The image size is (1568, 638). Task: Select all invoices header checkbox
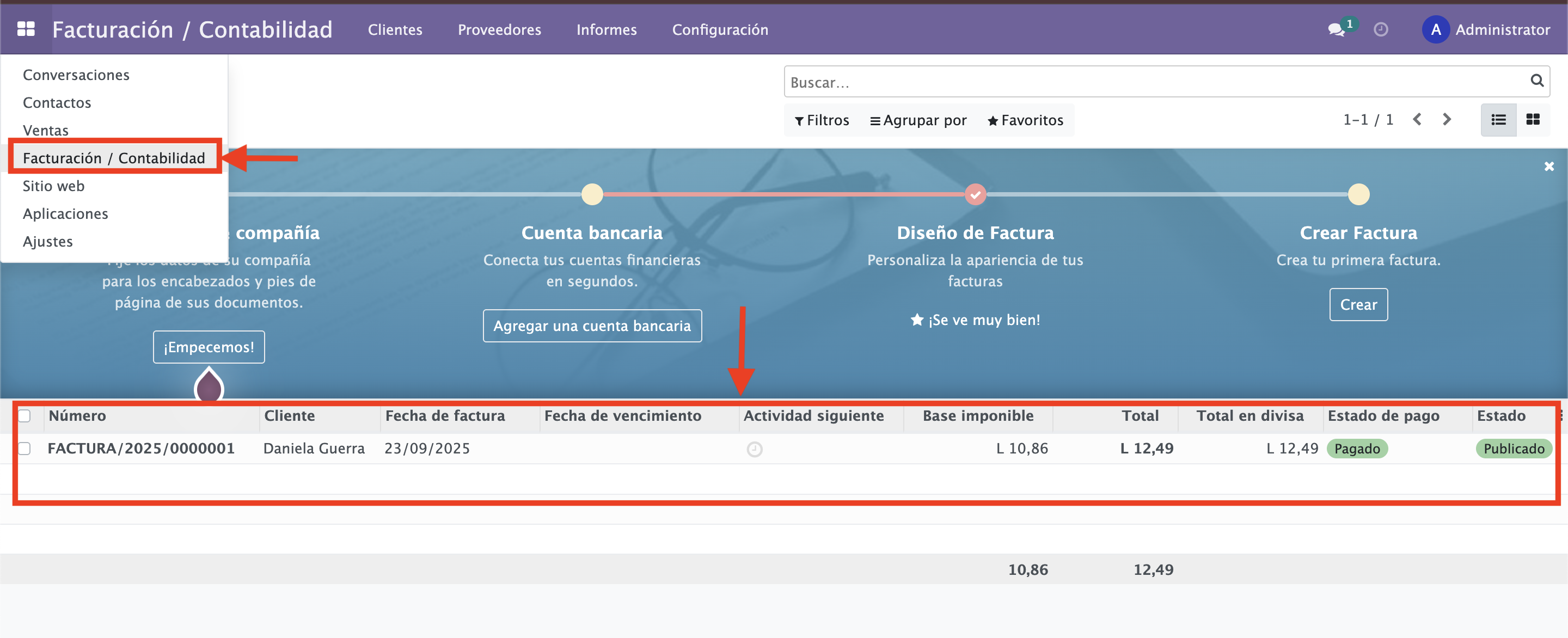(24, 416)
